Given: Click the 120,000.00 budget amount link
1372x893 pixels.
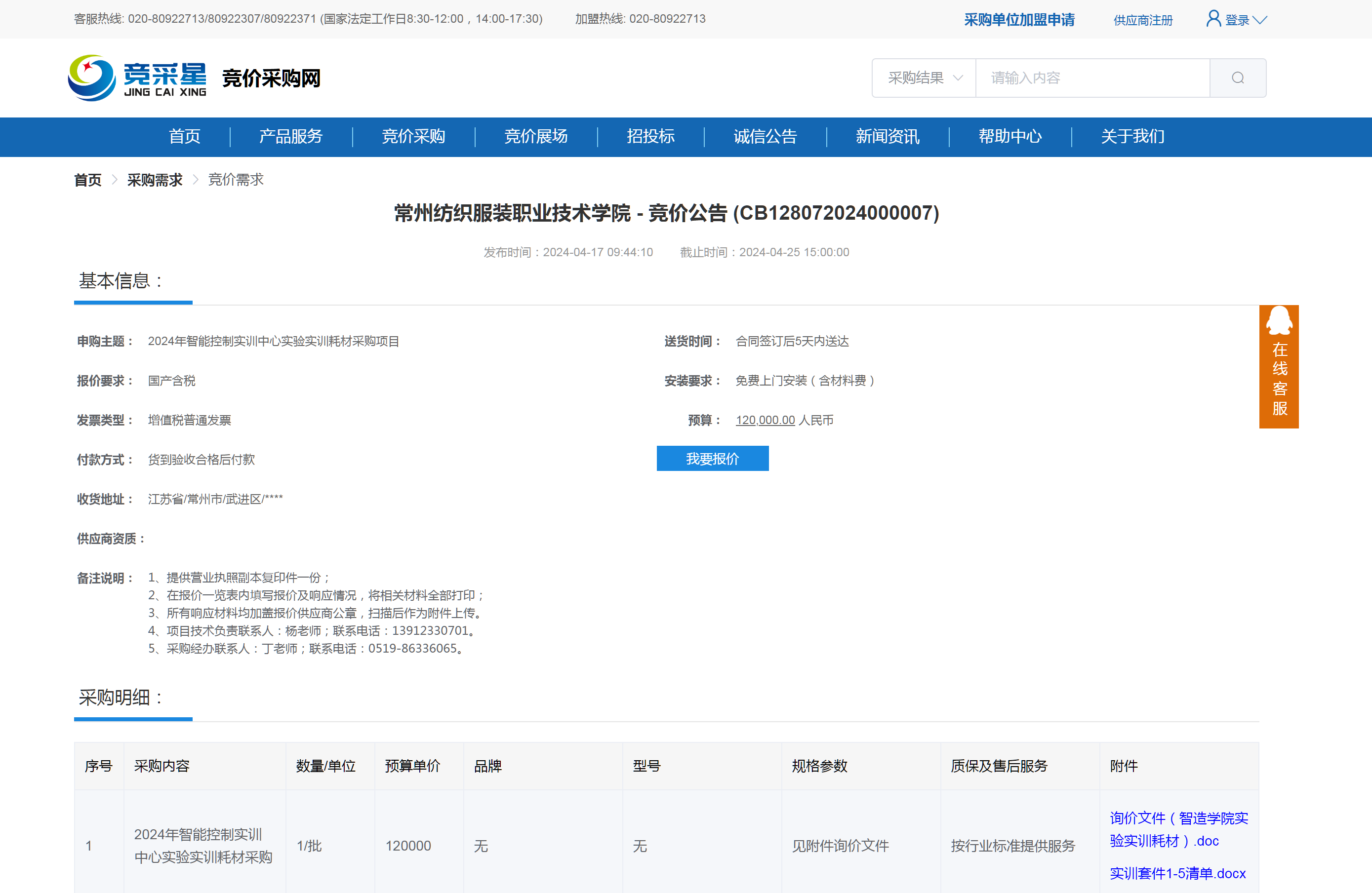Looking at the screenshot, I should click(765, 420).
